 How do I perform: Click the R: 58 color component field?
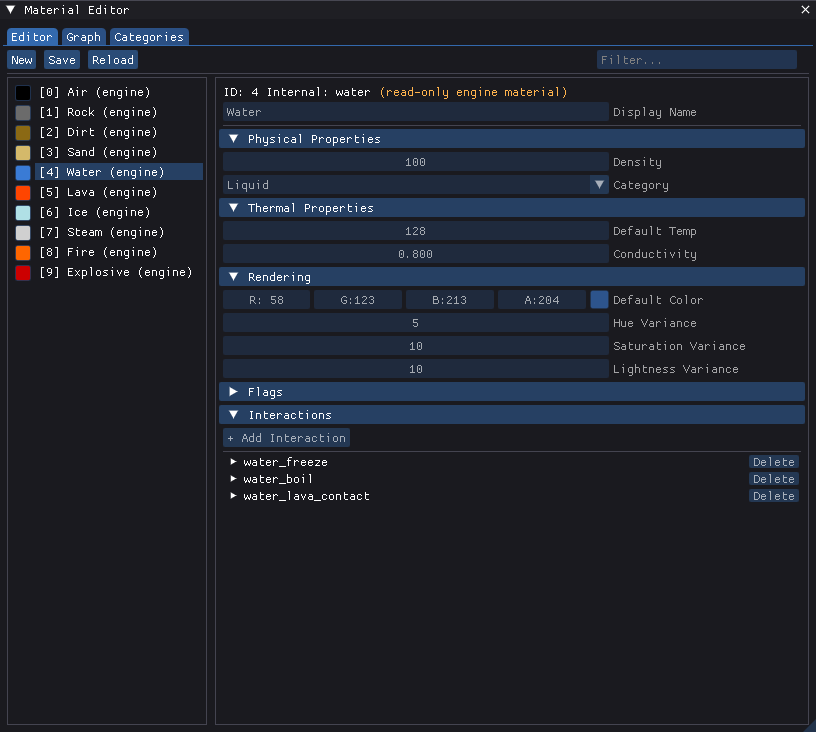point(266,300)
